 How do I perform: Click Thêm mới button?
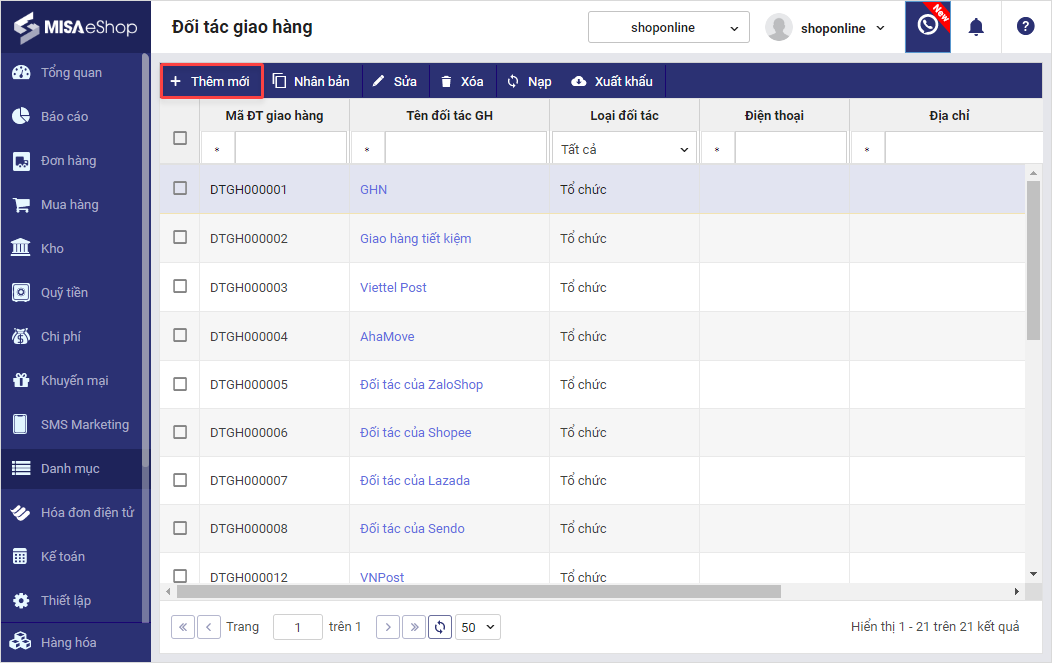click(x=211, y=81)
